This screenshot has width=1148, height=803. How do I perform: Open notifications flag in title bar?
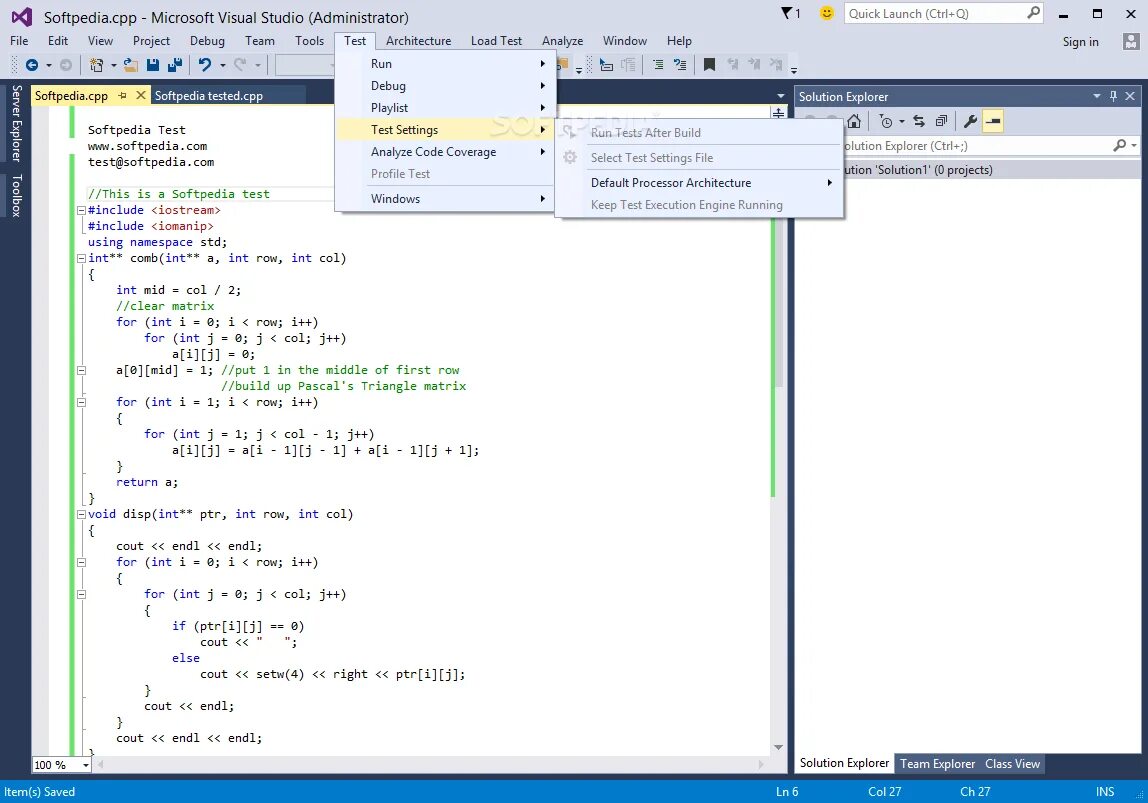pyautogui.click(x=791, y=13)
